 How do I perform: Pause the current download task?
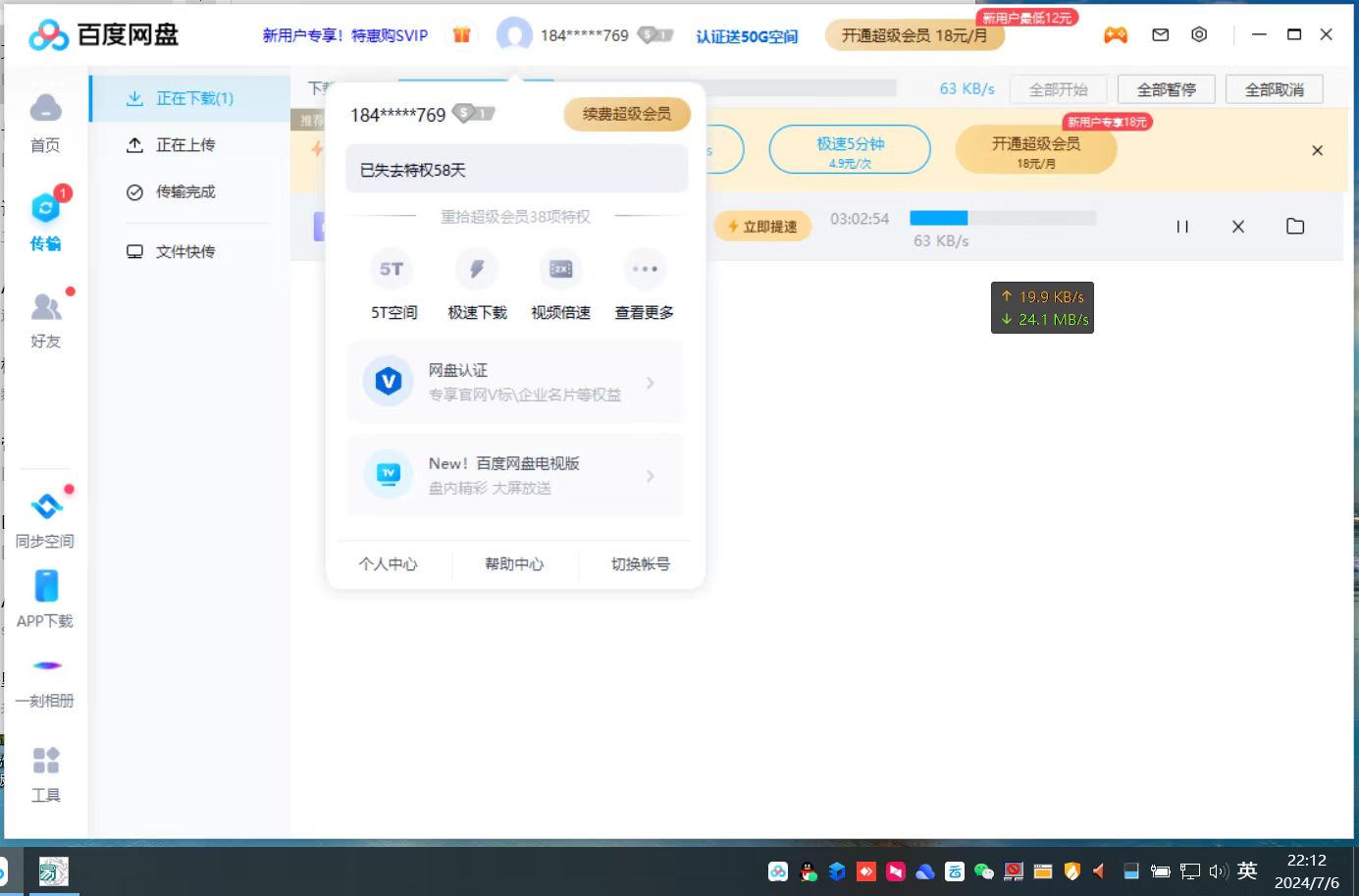point(1182,227)
